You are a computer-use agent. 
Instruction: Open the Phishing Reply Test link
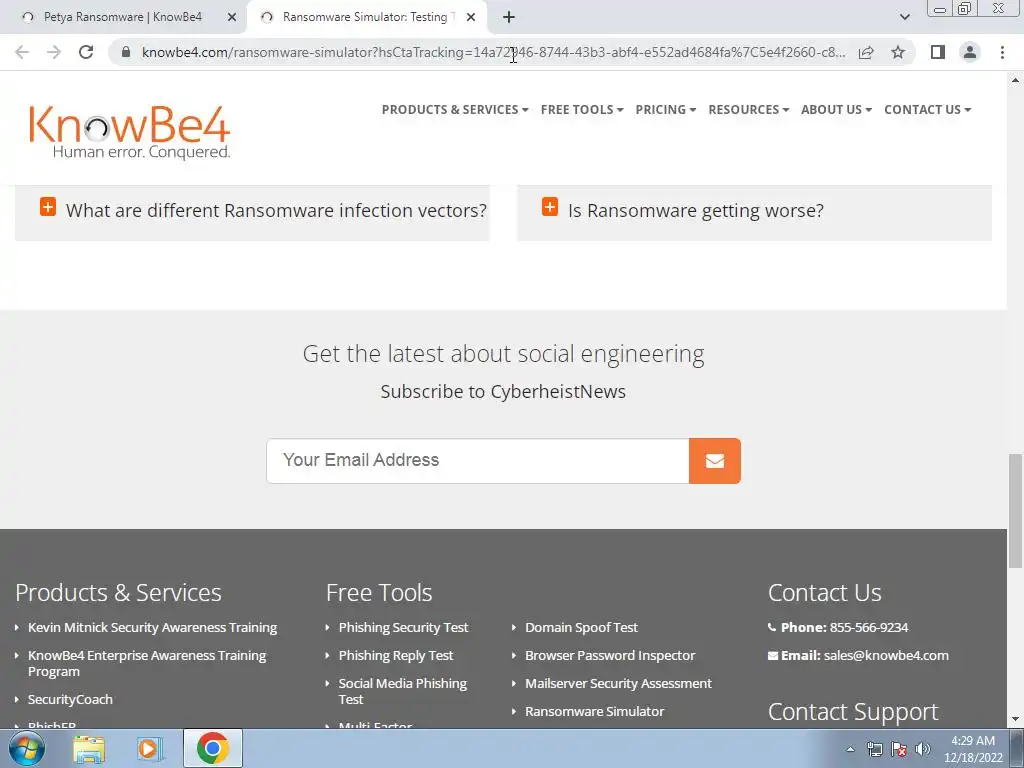coord(395,656)
